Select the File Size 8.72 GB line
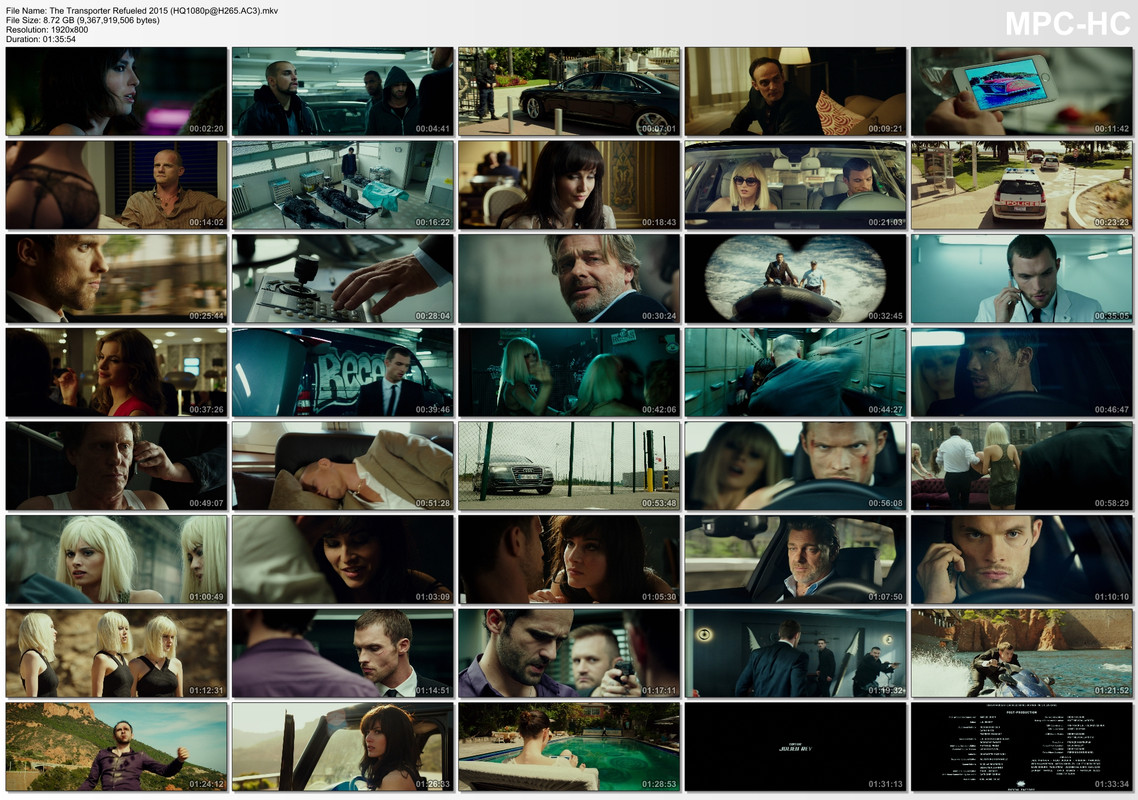 pyautogui.click(x=83, y=20)
